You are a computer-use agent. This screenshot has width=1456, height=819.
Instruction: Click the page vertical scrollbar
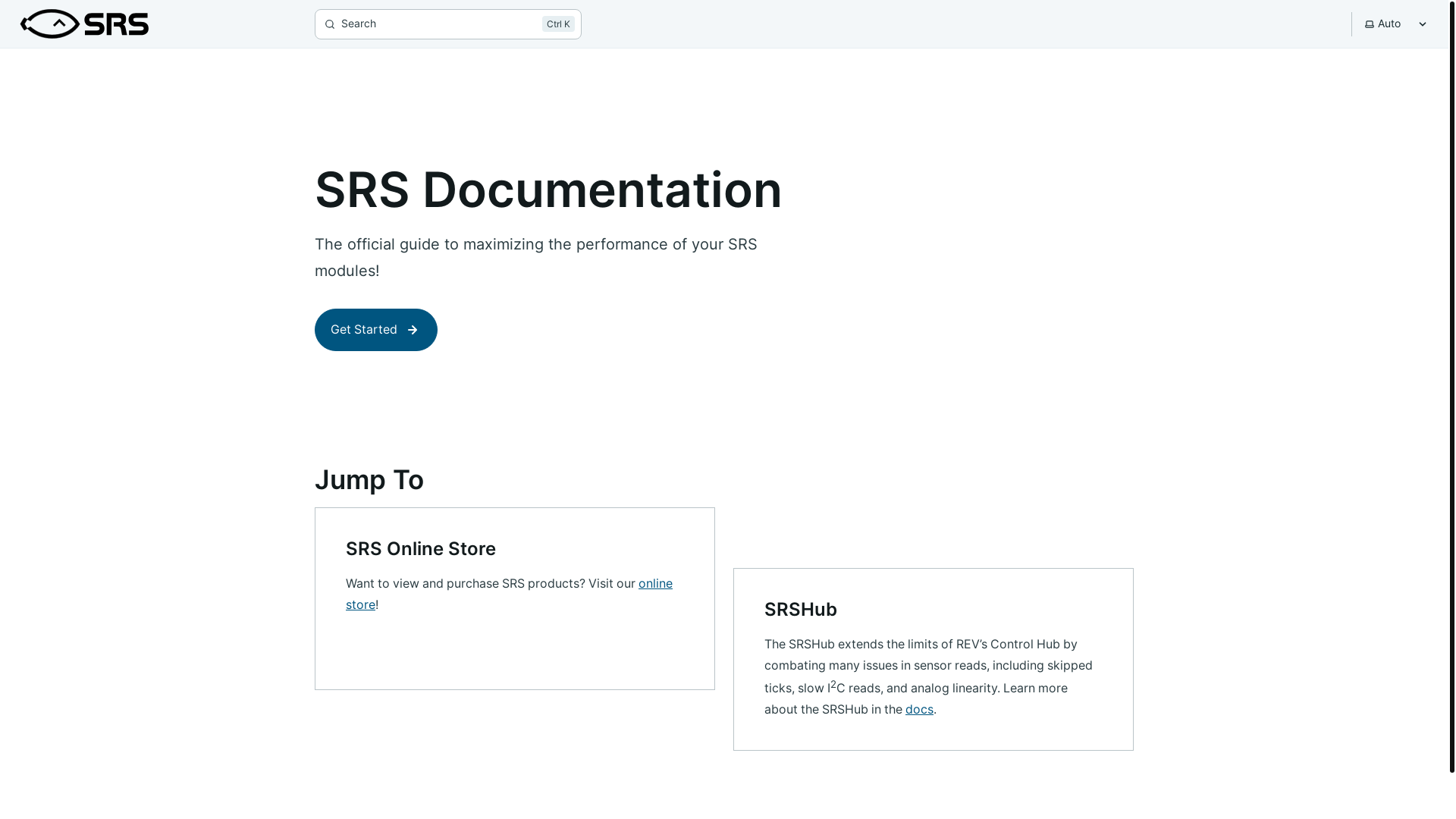1452,386
